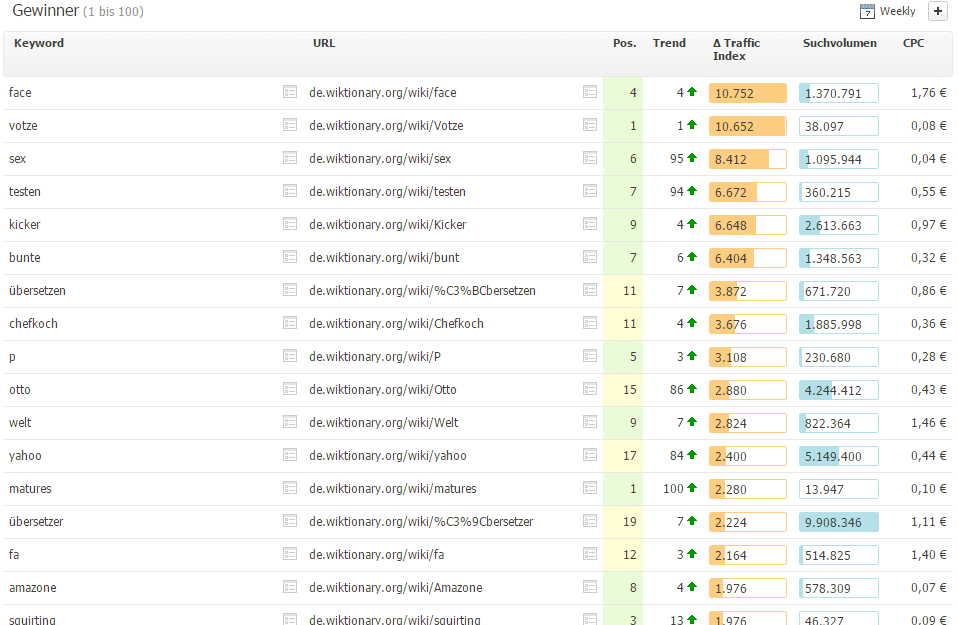
Task: Click the icon beside the de.wiktionary.org/wiki/Chefkoch URL
Action: tap(590, 323)
